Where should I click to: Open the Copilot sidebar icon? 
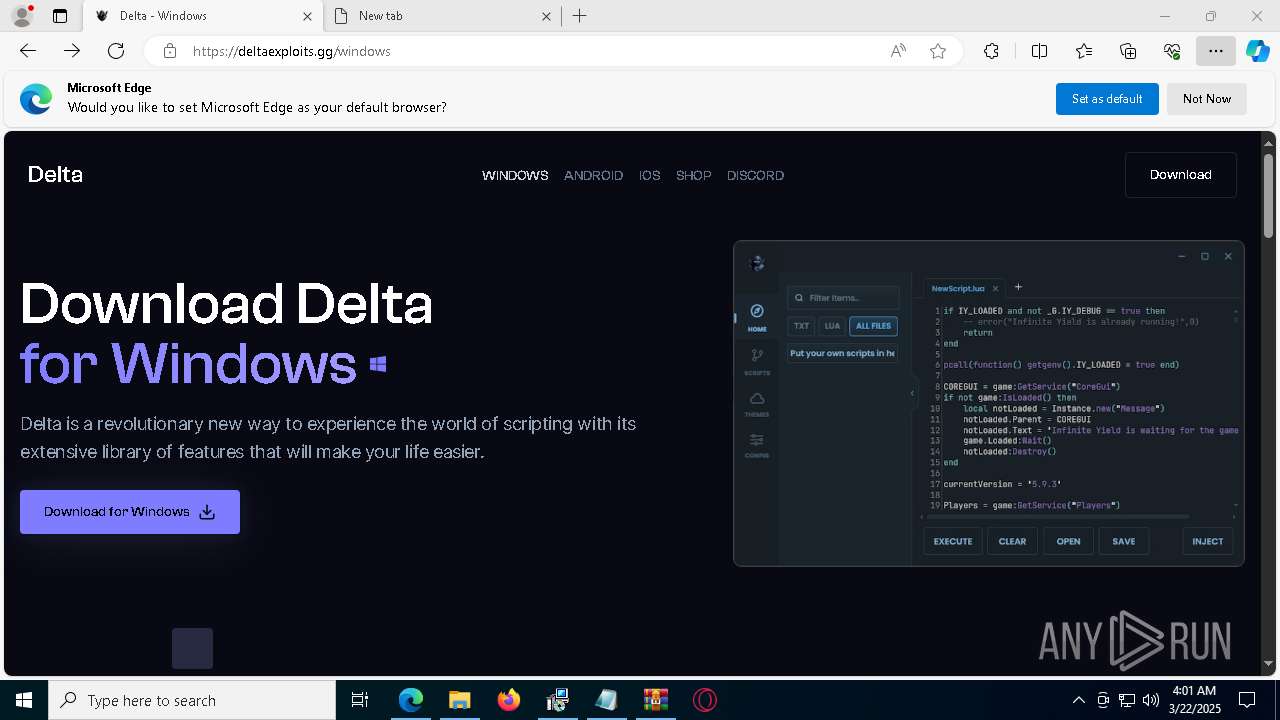1258,51
